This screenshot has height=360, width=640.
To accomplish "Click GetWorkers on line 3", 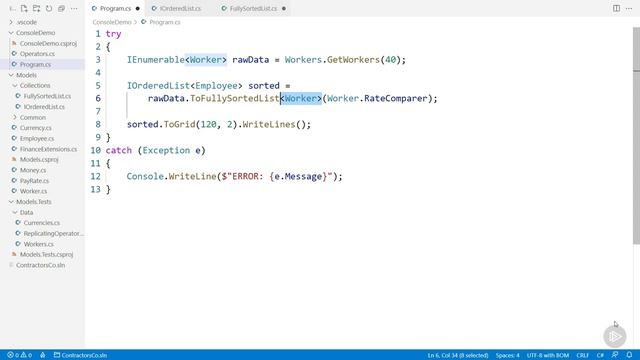I will point(353,60).
